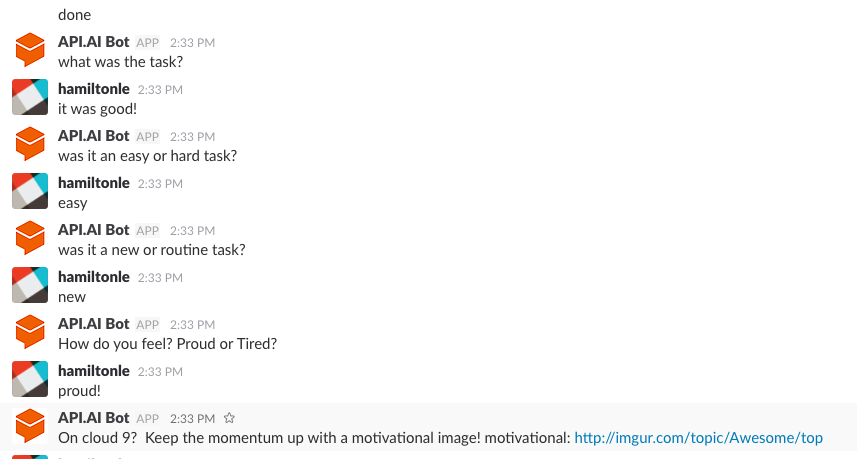857x459 pixels.
Task: Click the 2:33 PM timestamp on the 'On cloud 9?' message
Action: click(x=192, y=419)
